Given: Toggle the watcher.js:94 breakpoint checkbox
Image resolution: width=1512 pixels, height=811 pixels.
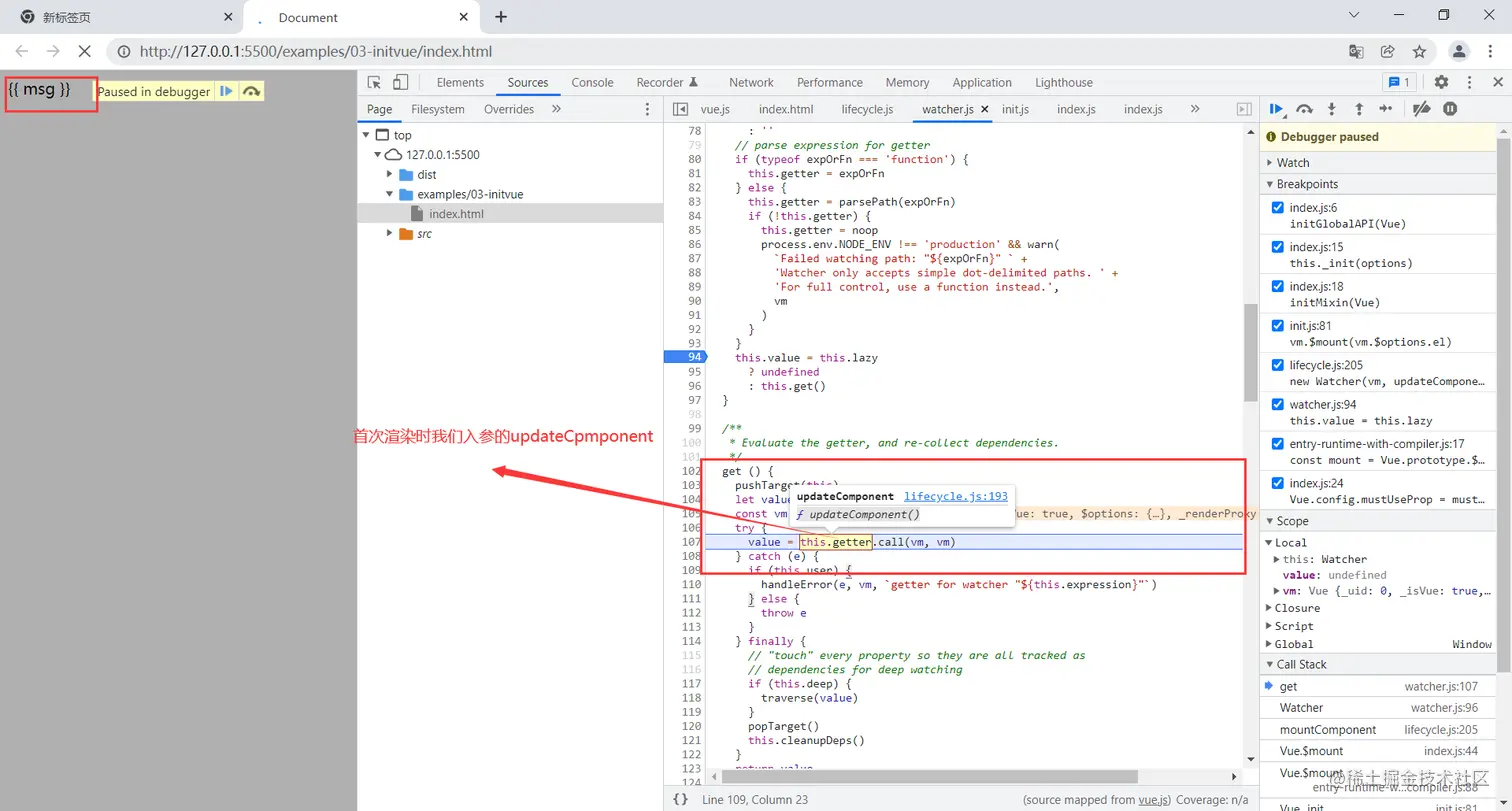Looking at the screenshot, I should point(1277,405).
